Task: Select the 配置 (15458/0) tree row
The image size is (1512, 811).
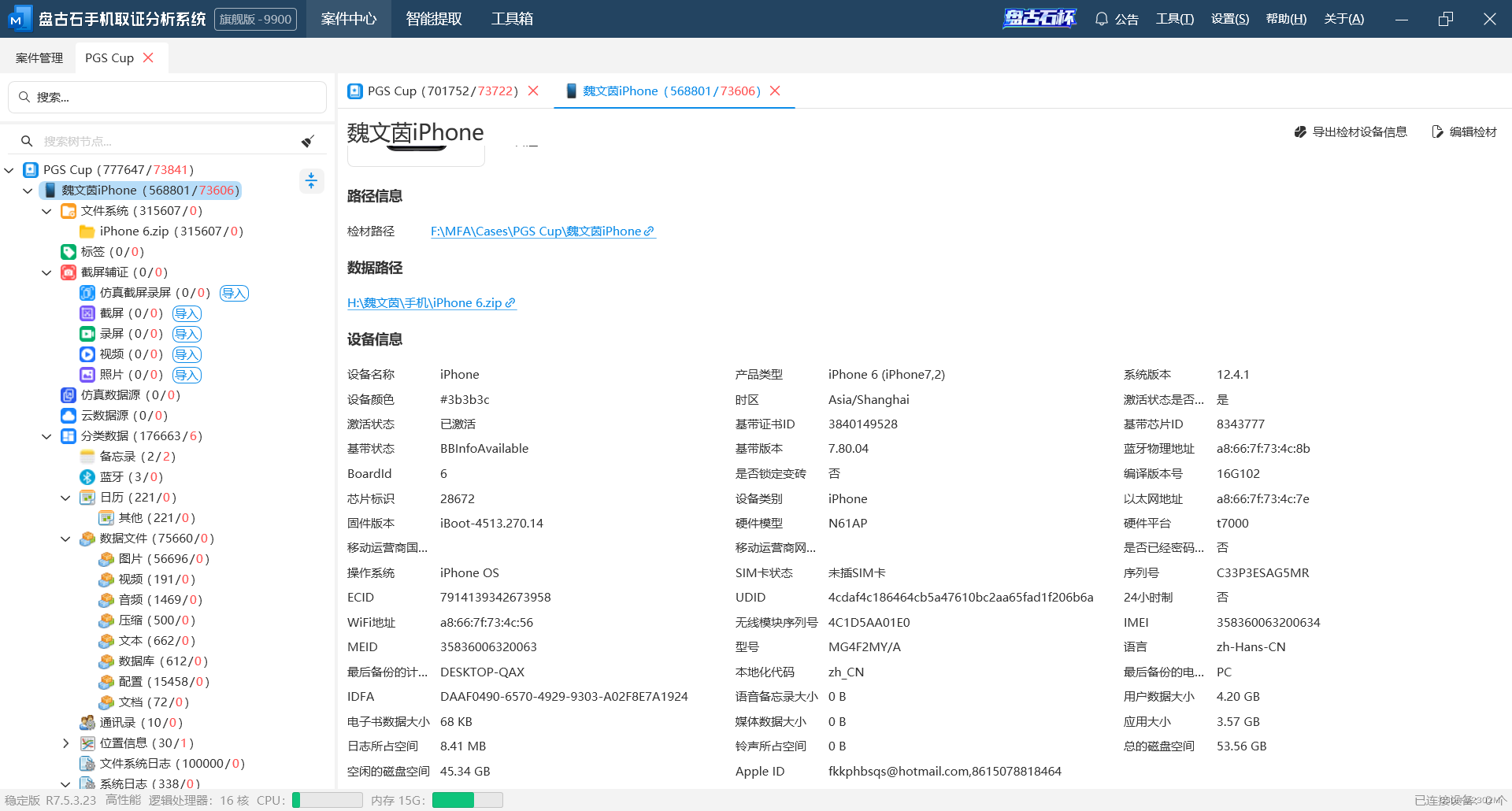Action: pyautogui.click(x=154, y=682)
